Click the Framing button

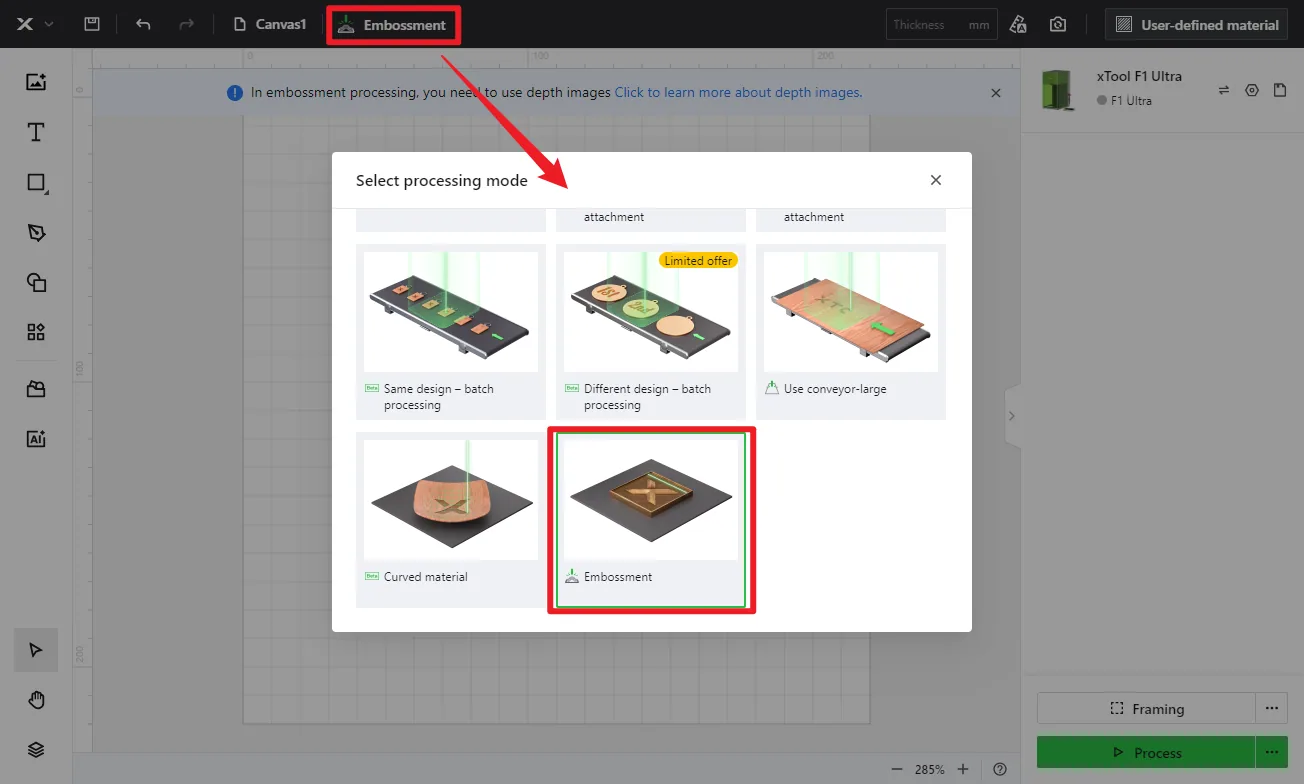pyautogui.click(x=1146, y=708)
